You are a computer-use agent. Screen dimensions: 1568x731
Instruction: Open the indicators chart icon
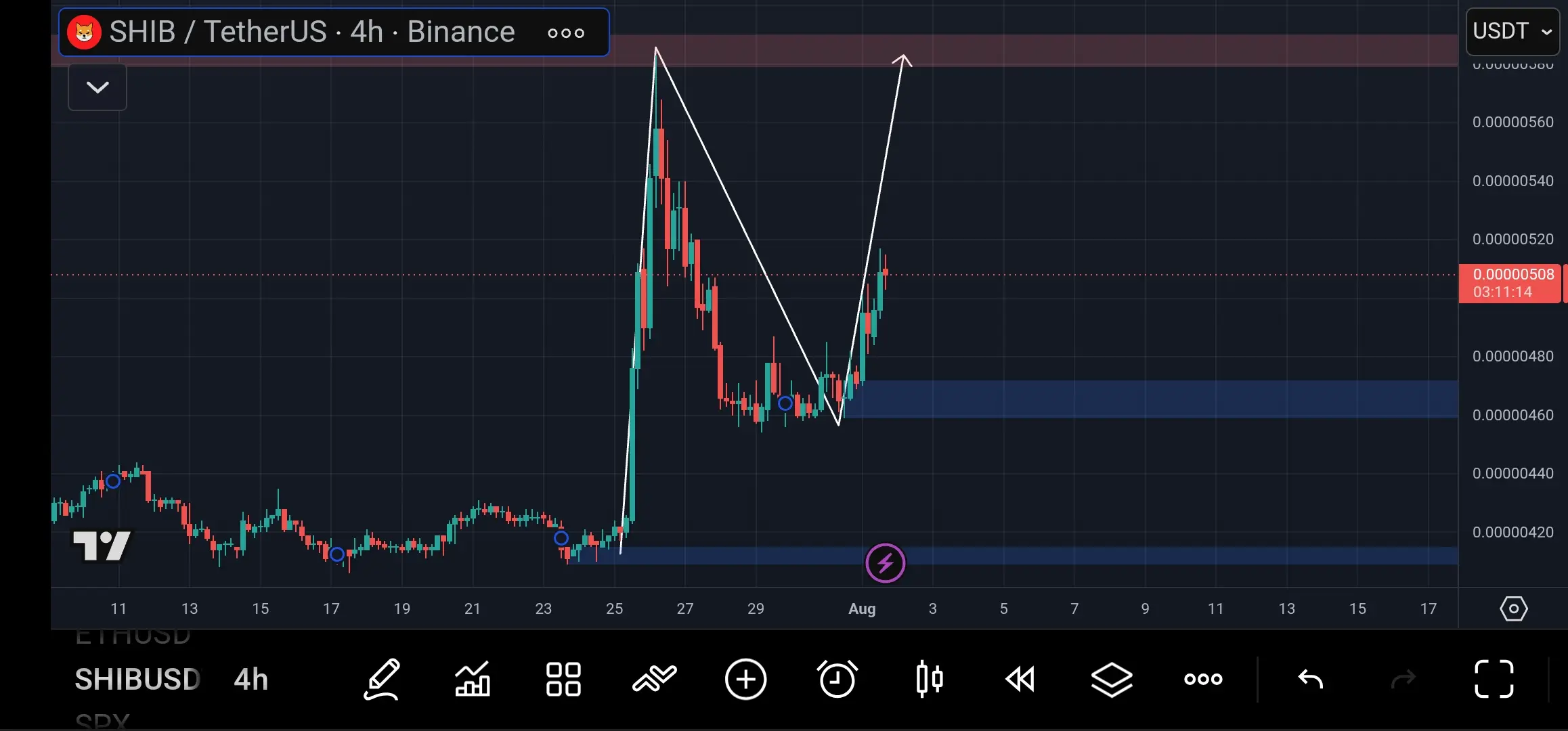point(473,679)
